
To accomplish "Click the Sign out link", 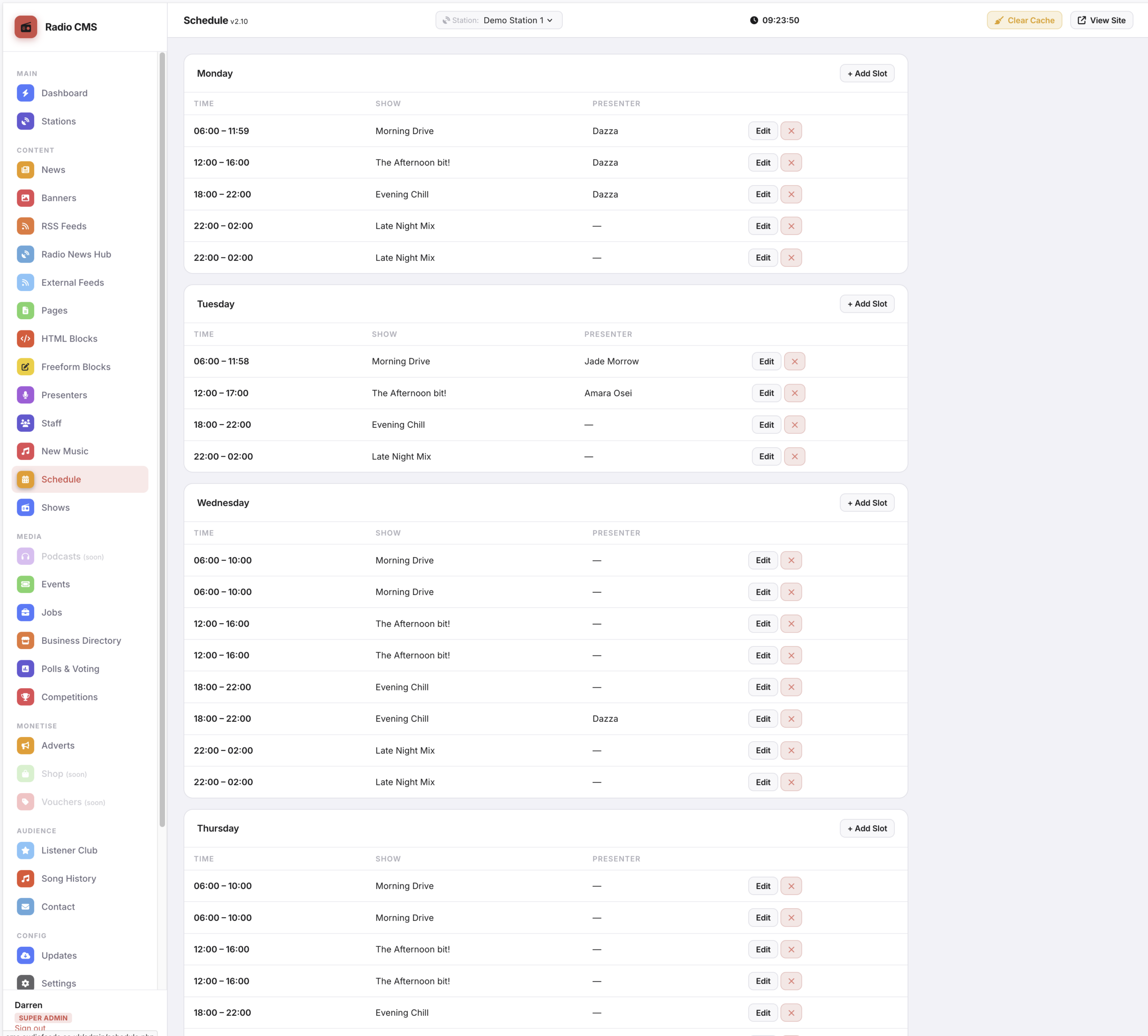I will (x=30, y=1028).
